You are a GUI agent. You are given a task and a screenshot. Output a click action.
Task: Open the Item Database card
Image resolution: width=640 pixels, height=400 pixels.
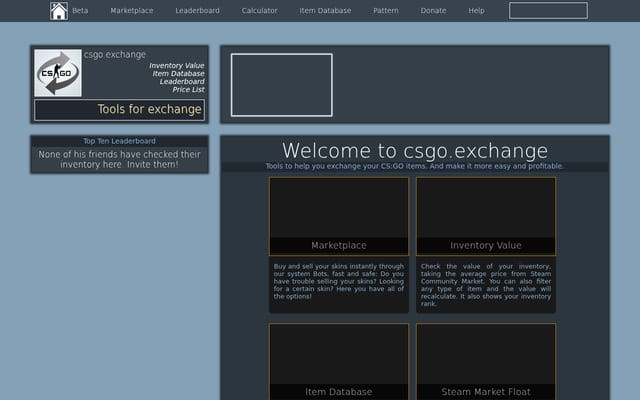339,362
